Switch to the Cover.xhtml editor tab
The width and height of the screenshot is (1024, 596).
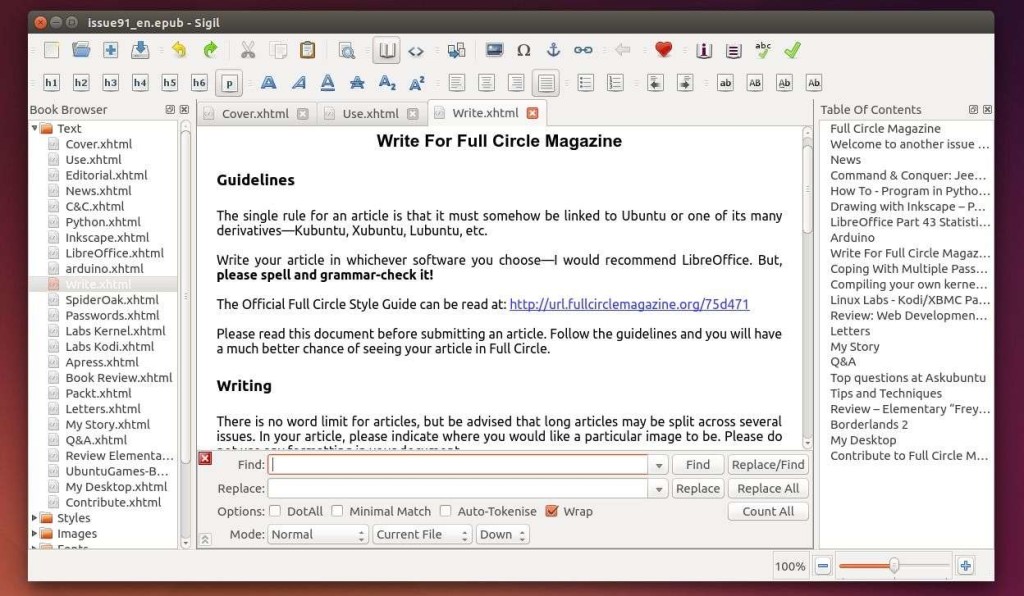pos(255,114)
